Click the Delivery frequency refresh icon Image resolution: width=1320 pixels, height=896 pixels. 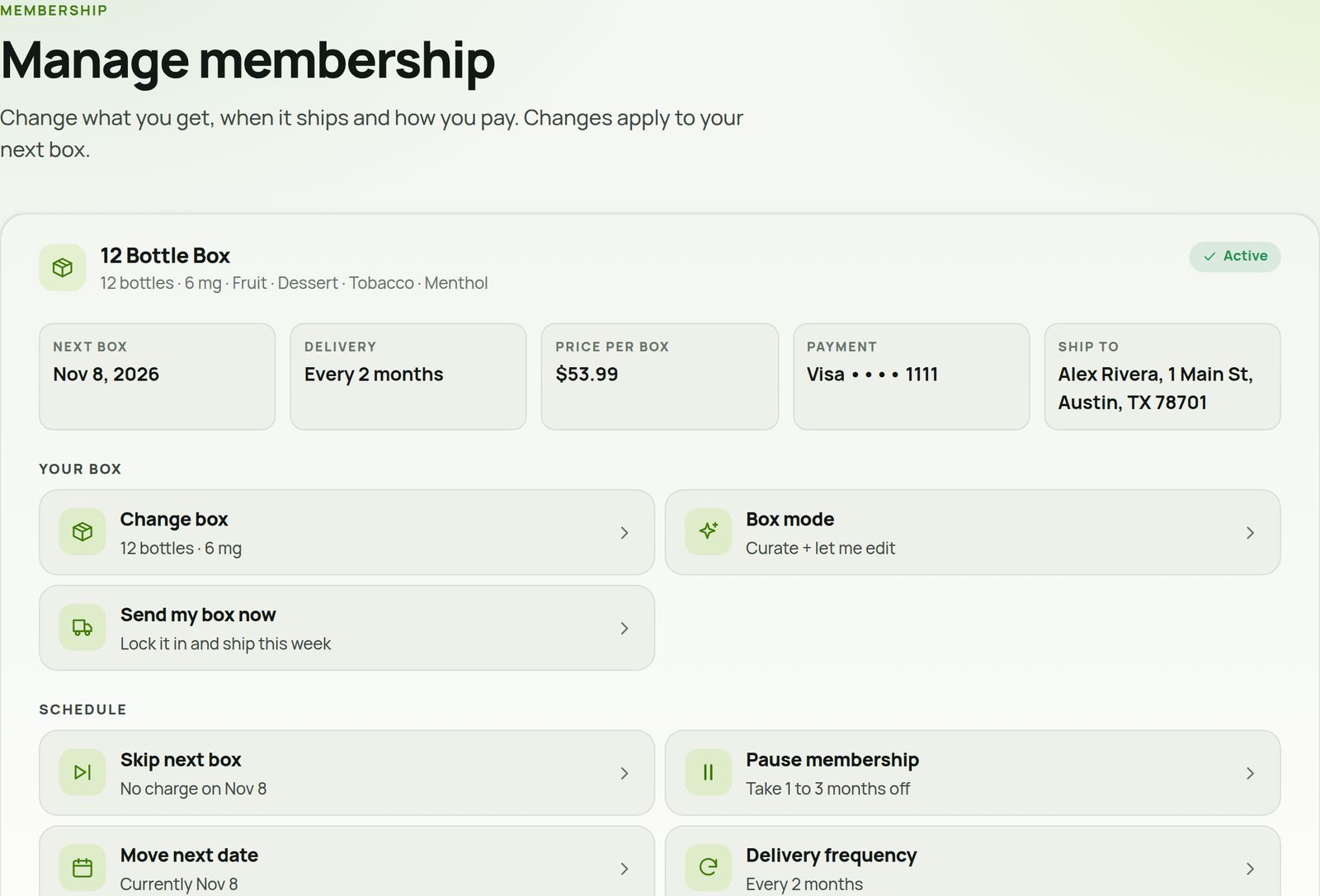click(708, 868)
